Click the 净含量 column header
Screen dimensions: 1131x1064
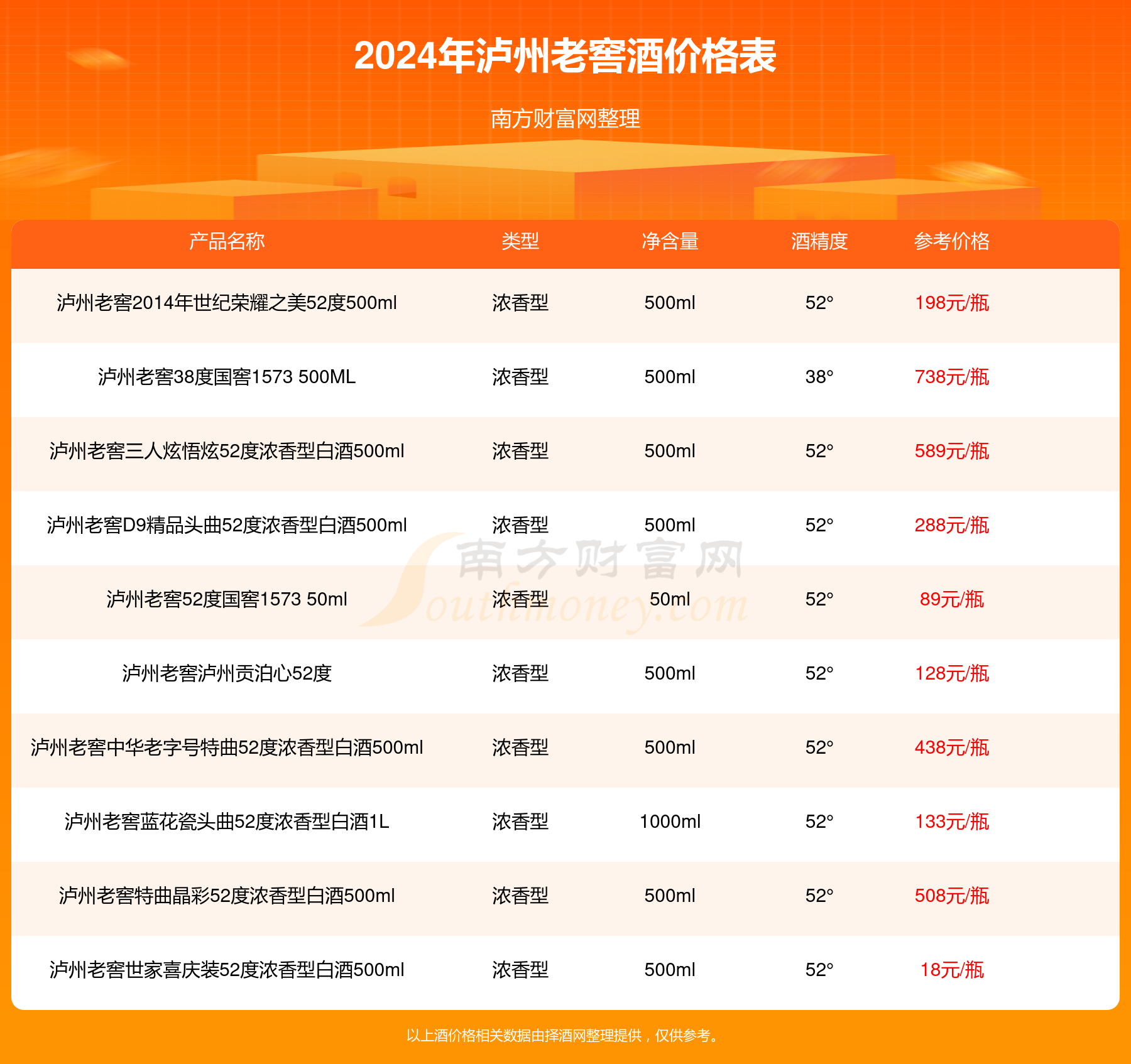click(x=670, y=241)
